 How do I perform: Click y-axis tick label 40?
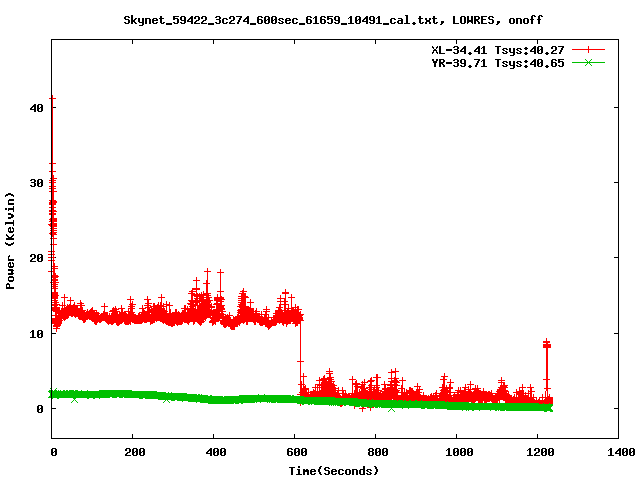(x=37, y=108)
